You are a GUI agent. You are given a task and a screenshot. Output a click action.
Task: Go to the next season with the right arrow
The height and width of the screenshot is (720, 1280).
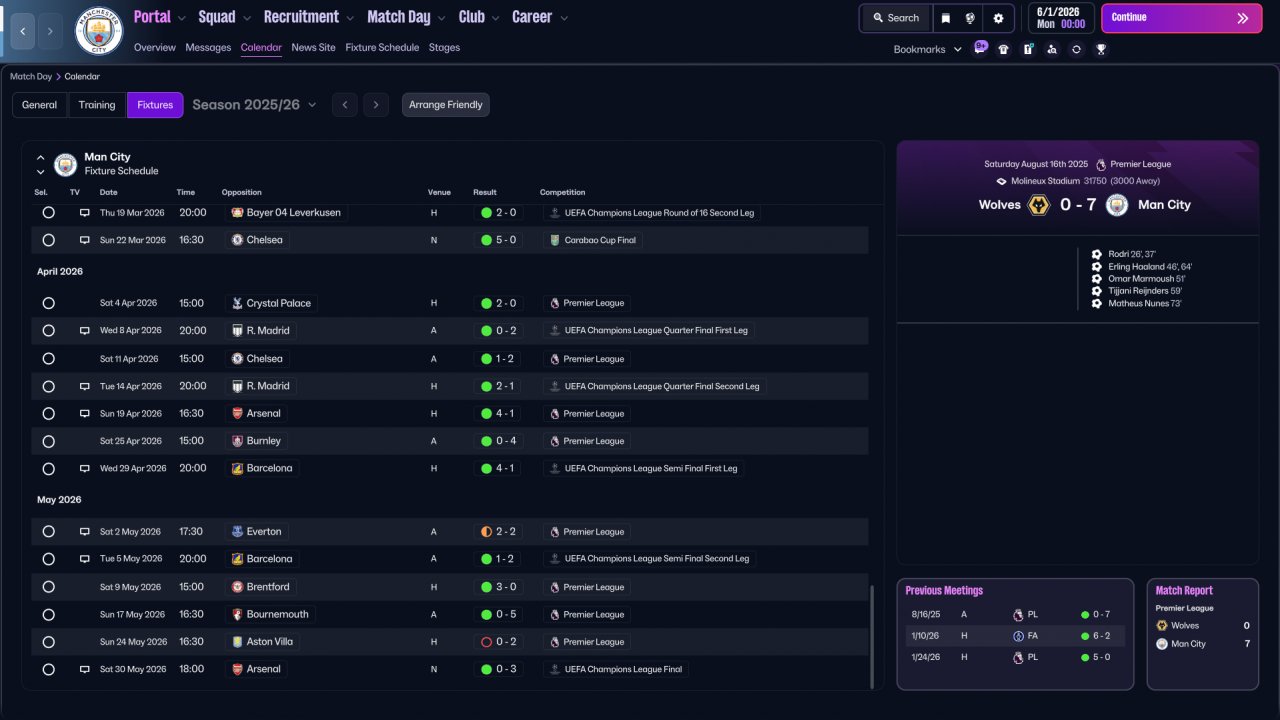376,105
